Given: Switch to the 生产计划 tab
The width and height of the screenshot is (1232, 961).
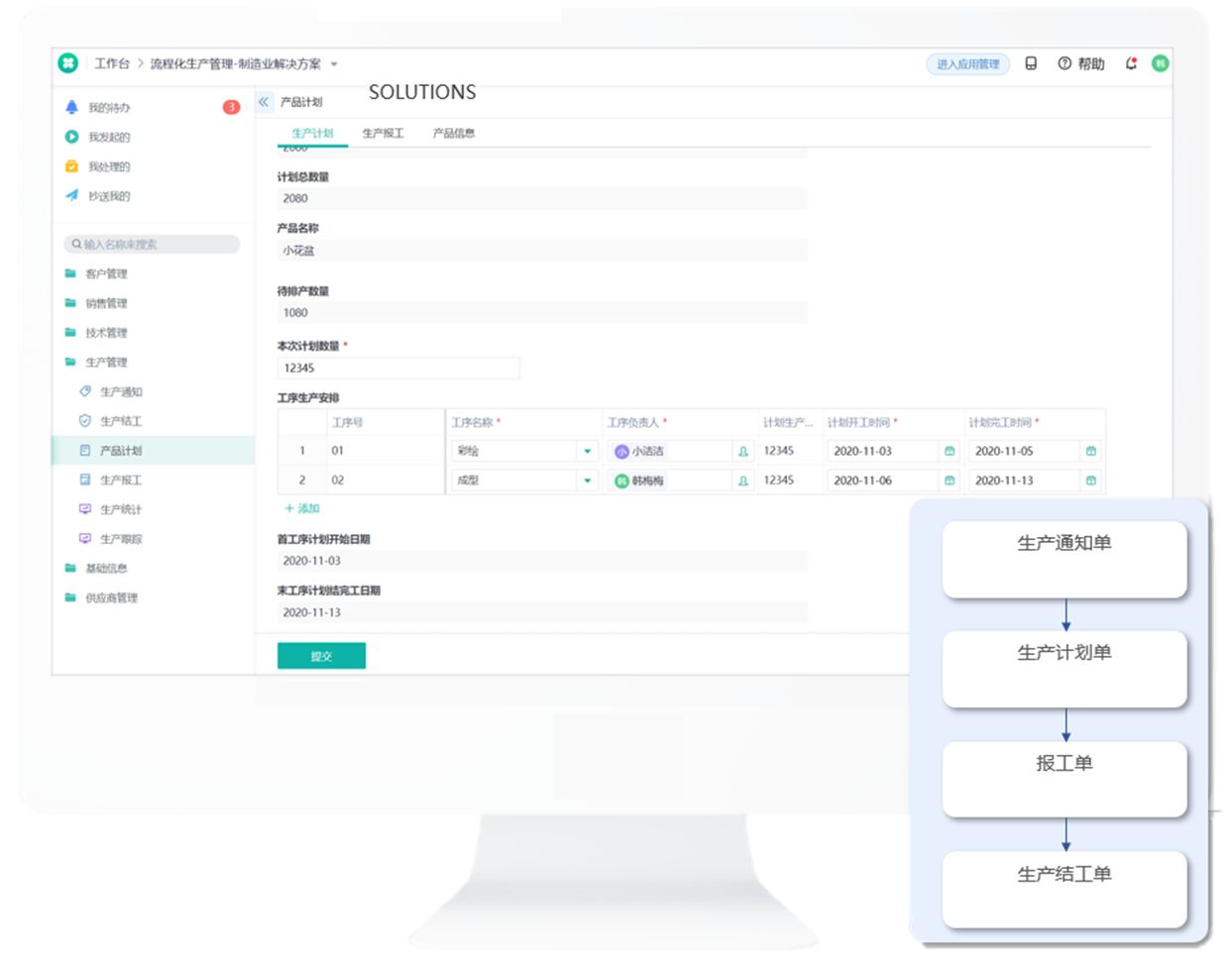Looking at the screenshot, I should [x=312, y=133].
